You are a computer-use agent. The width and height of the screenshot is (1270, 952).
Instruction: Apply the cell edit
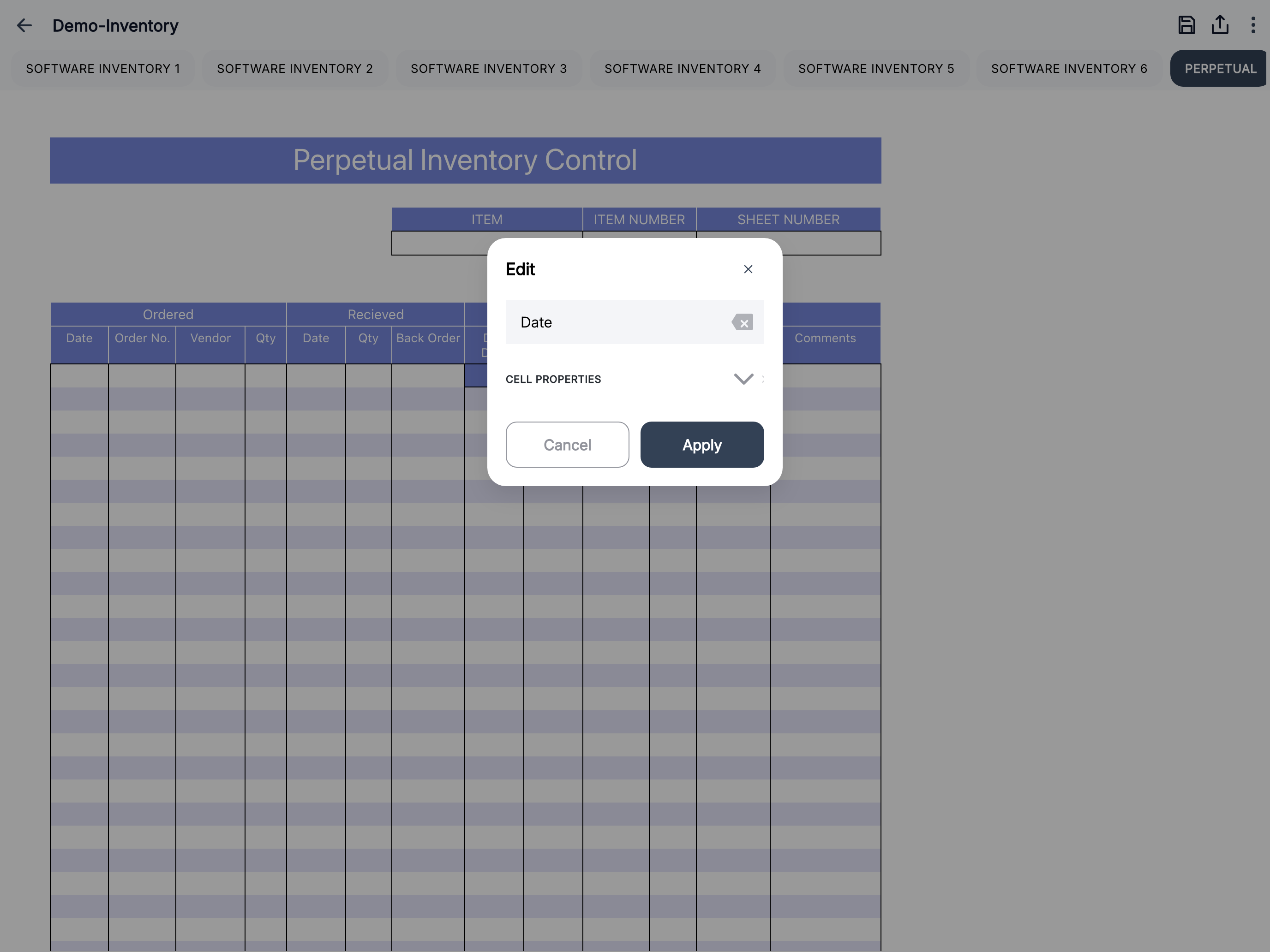(x=702, y=445)
